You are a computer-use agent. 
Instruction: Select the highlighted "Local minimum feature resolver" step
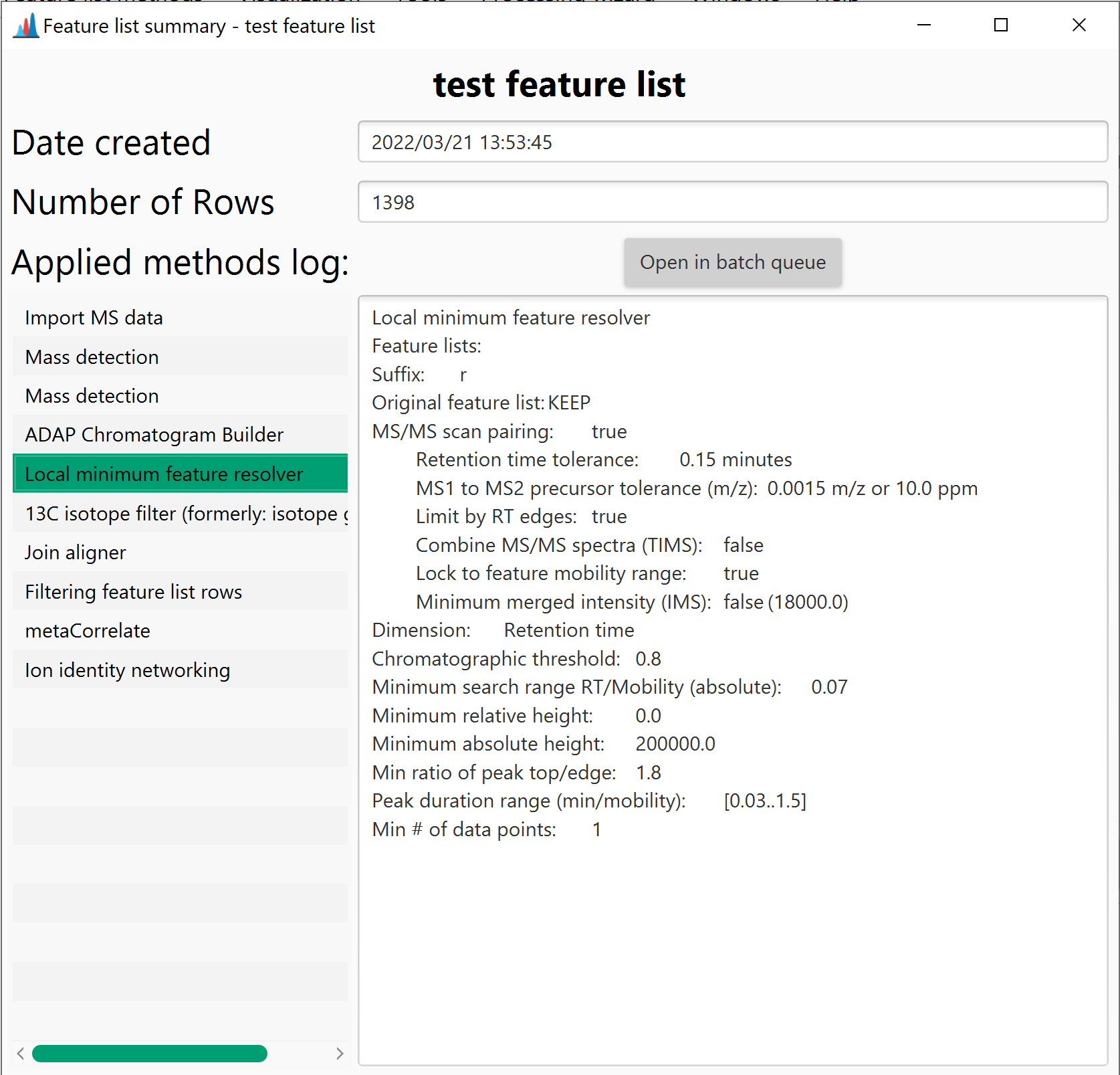(x=164, y=474)
